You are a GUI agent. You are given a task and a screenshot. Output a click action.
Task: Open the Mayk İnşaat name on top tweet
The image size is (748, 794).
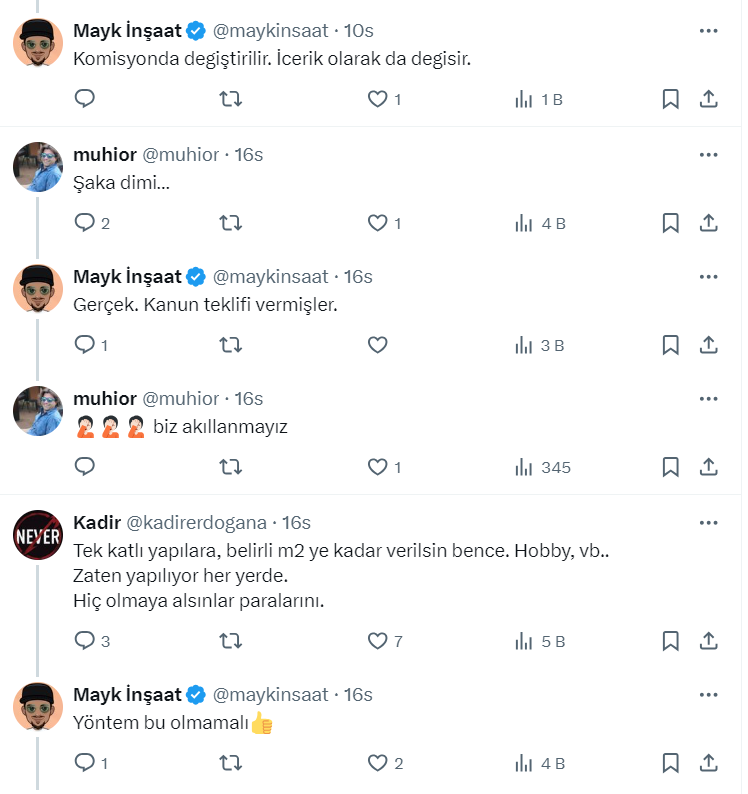pyautogui.click(x=127, y=31)
